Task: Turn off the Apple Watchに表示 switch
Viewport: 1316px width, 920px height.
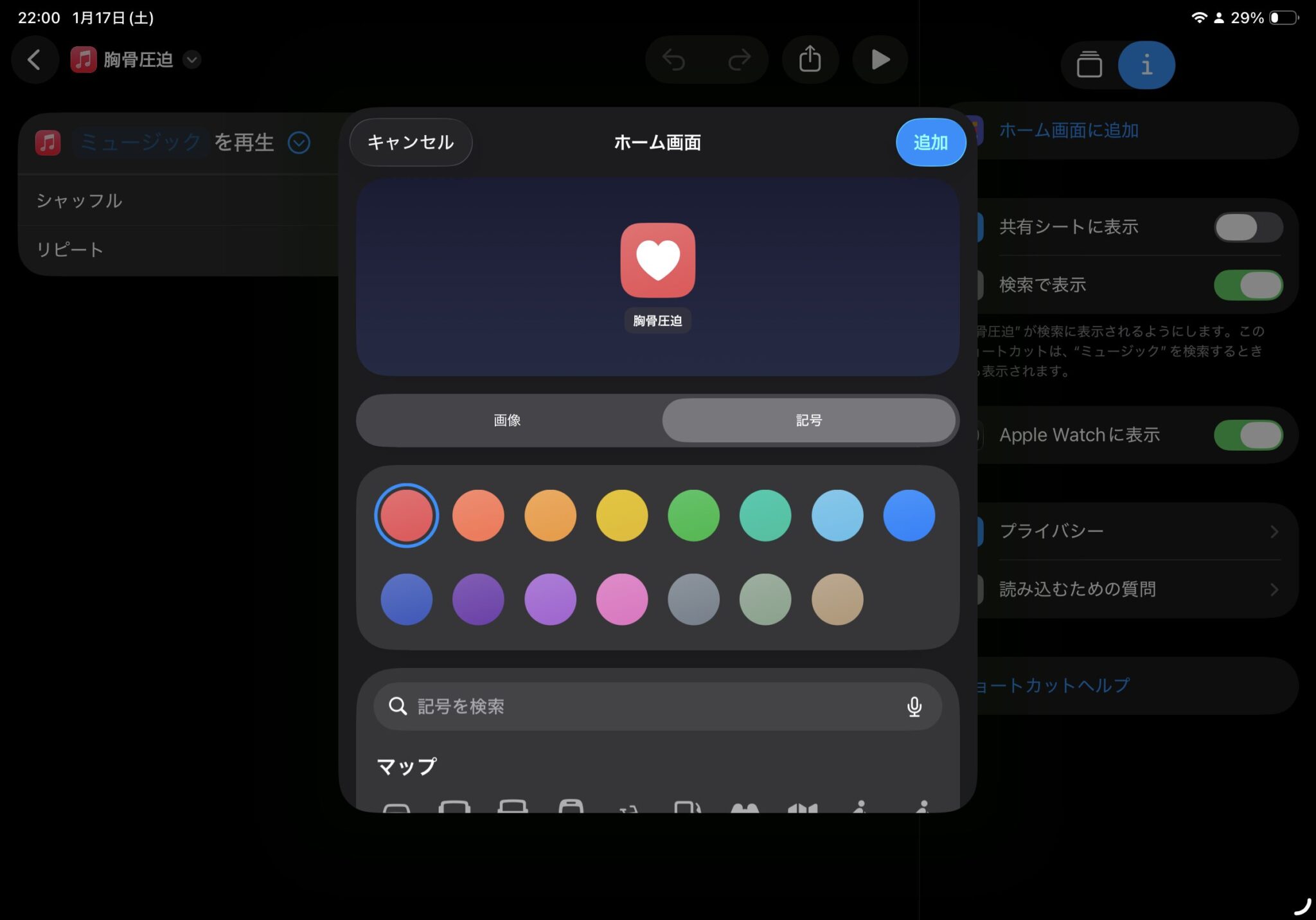Action: point(1248,435)
